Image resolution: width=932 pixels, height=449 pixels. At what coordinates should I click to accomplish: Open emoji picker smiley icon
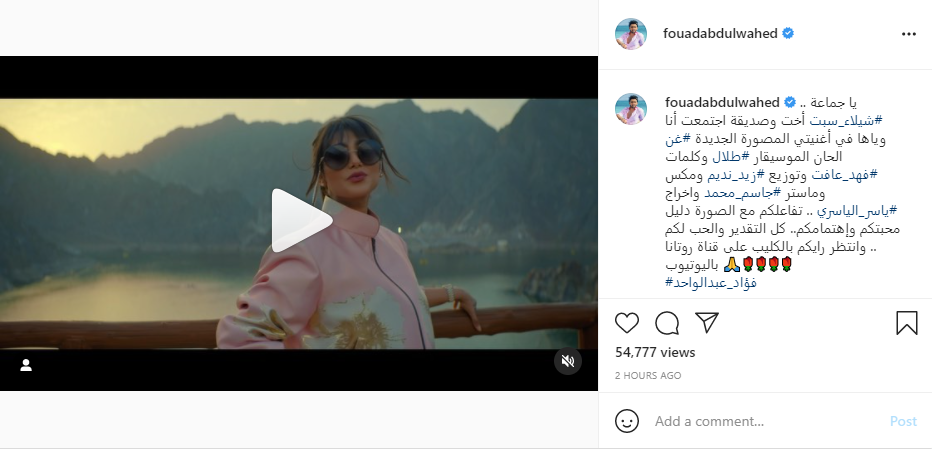pyautogui.click(x=626, y=421)
